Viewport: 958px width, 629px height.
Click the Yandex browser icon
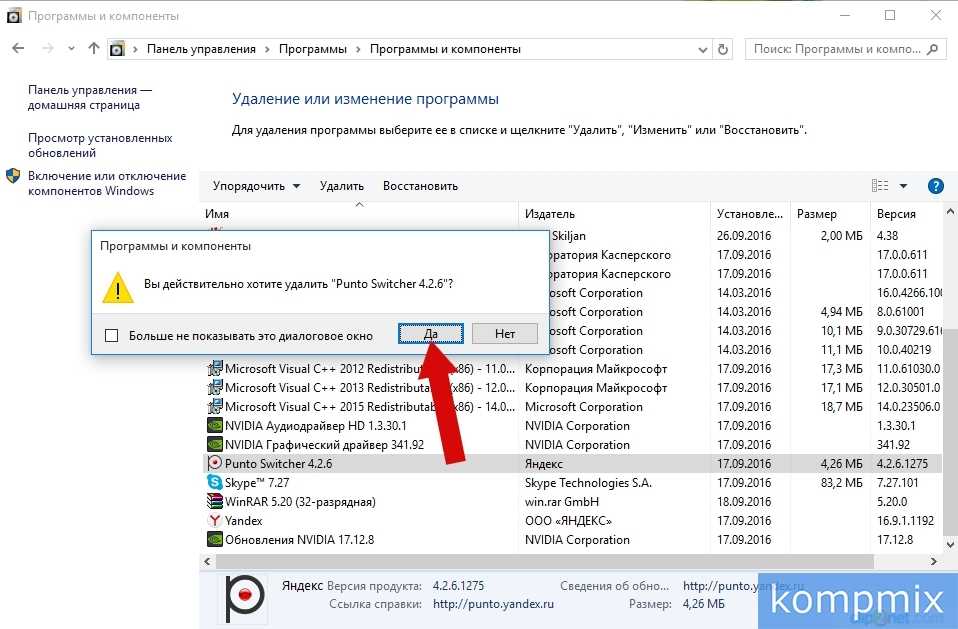(x=214, y=520)
